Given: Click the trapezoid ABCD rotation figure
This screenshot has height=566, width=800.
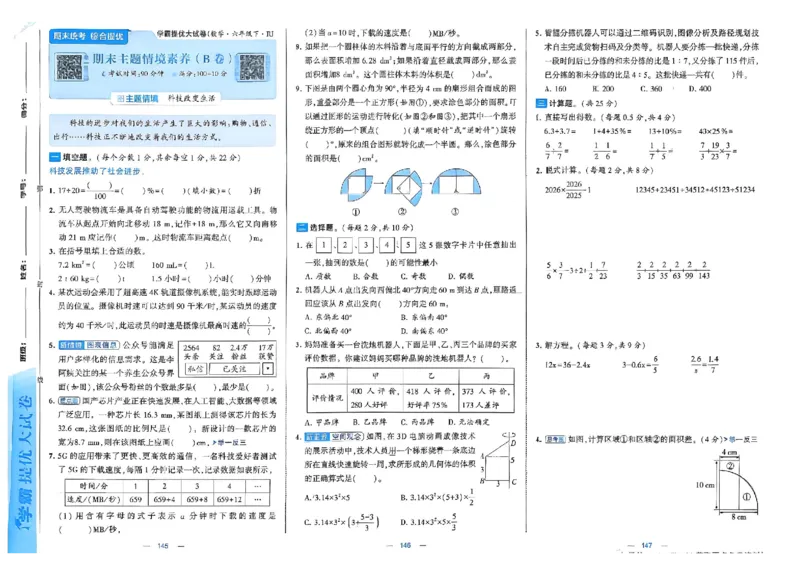Looking at the screenshot, I should coord(499,460).
